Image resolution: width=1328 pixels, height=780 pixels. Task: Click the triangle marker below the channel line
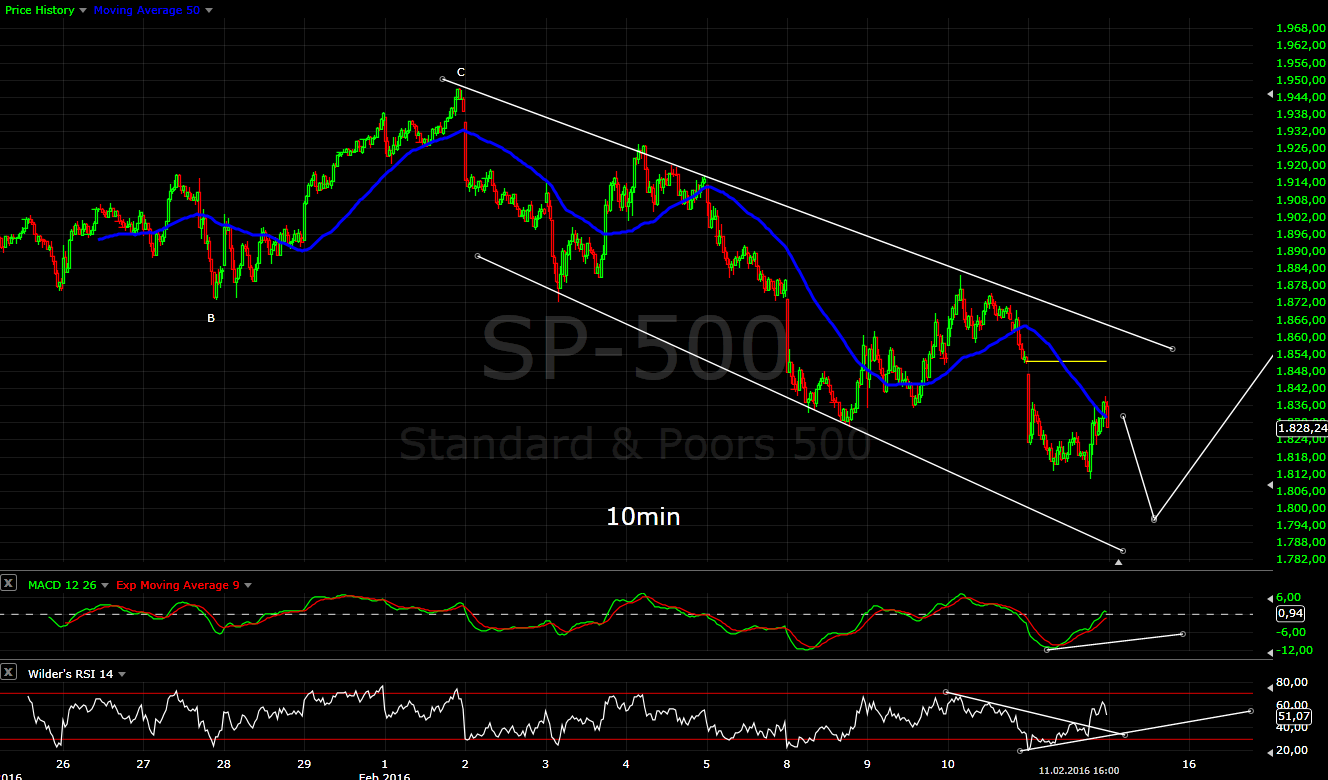[1119, 562]
